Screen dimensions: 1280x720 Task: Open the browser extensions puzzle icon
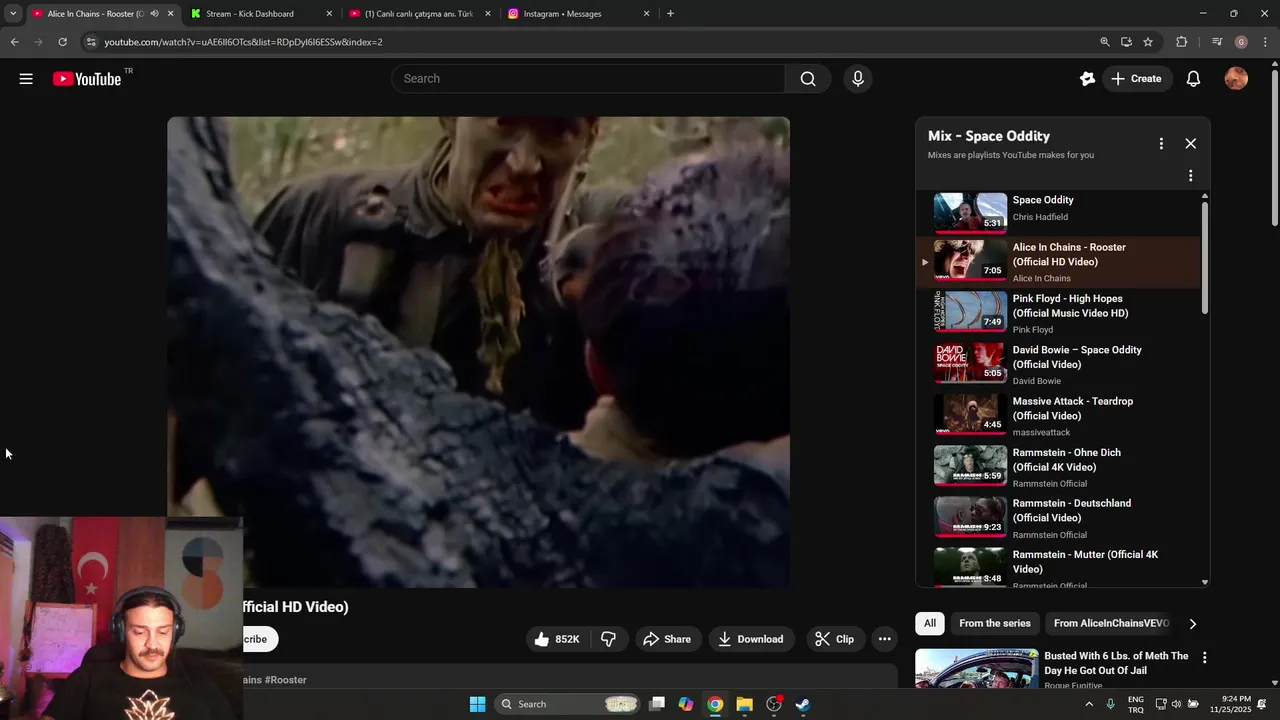tap(1182, 42)
